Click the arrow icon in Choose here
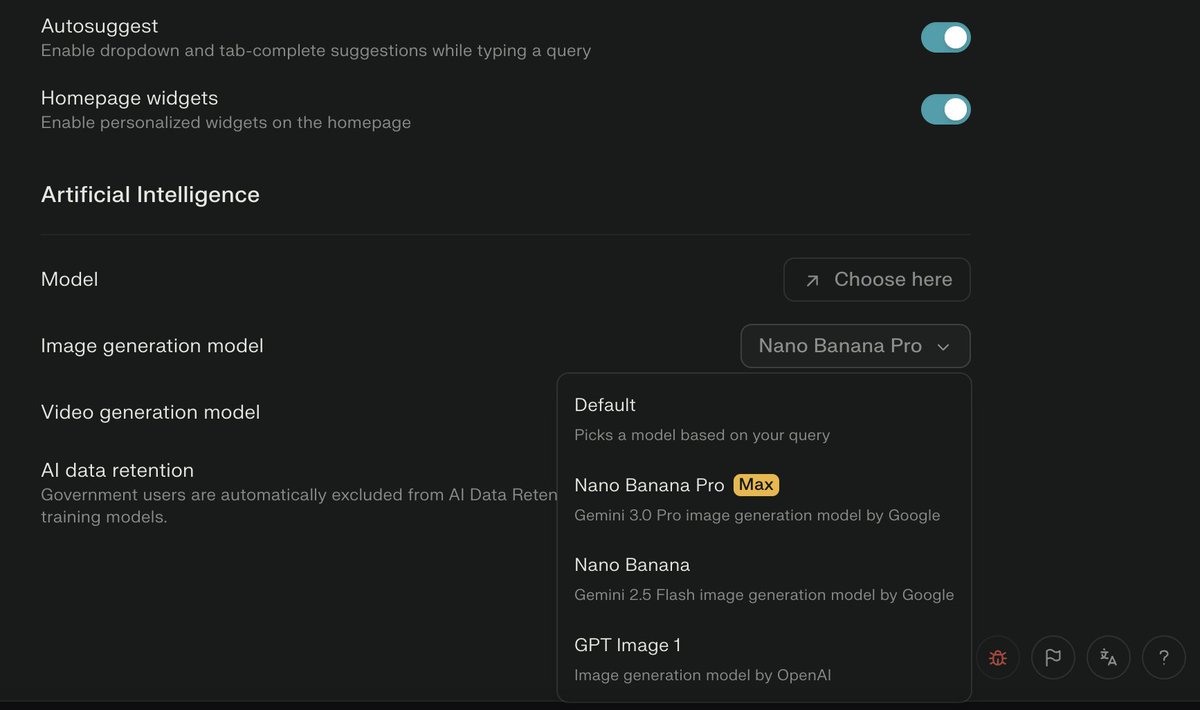The height and width of the screenshot is (710, 1200). click(812, 281)
